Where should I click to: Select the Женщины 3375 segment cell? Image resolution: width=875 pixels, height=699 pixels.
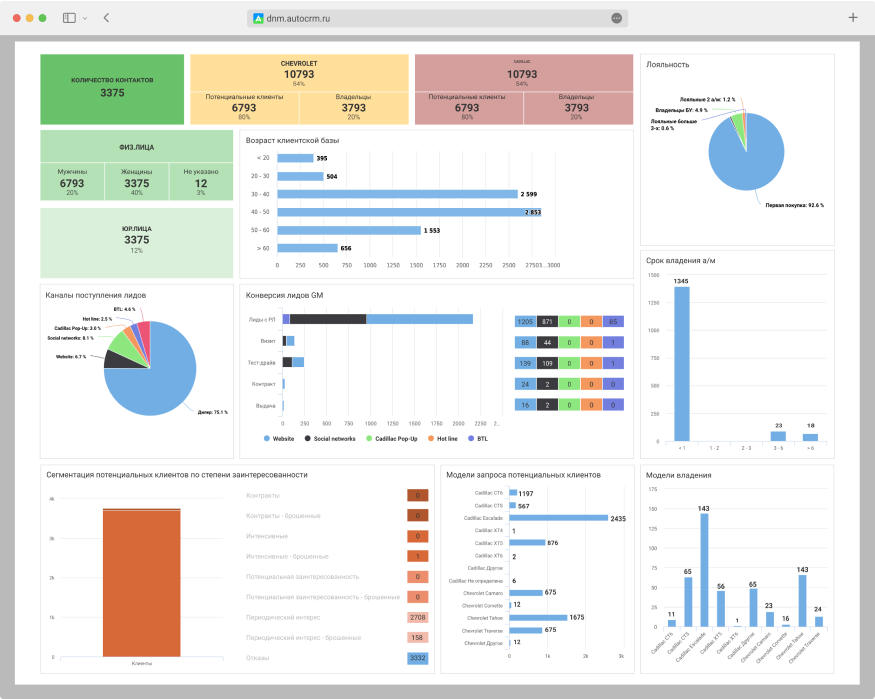pos(136,182)
